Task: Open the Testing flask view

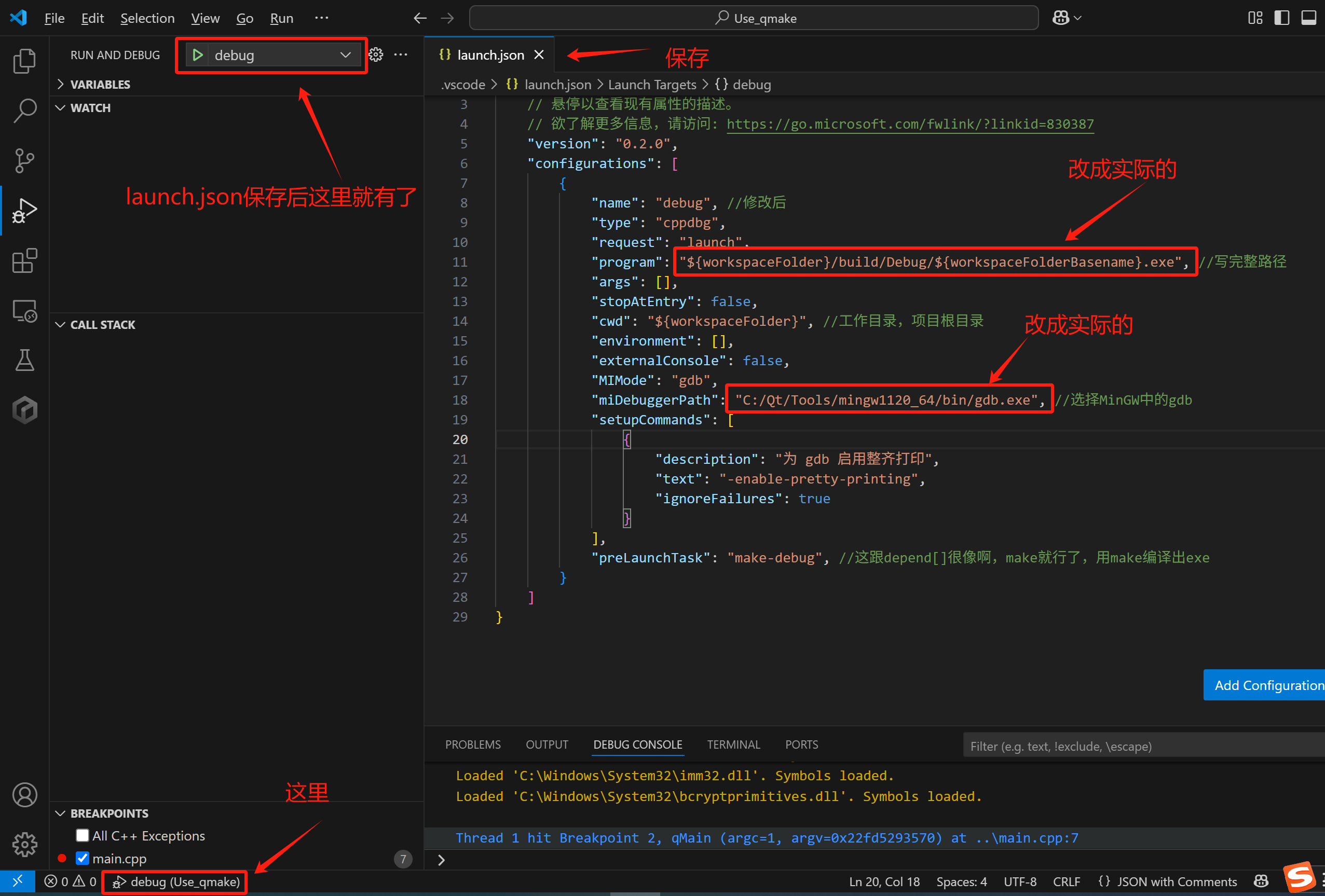Action: 24,360
